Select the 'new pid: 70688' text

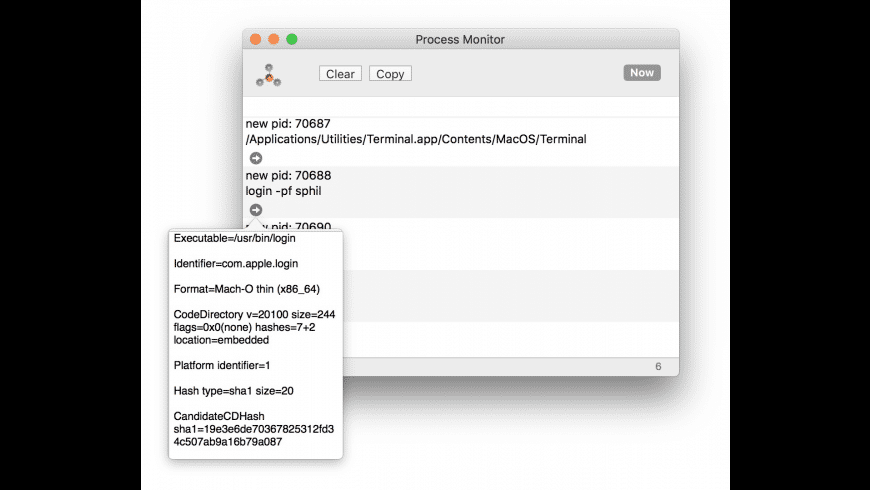(x=289, y=175)
